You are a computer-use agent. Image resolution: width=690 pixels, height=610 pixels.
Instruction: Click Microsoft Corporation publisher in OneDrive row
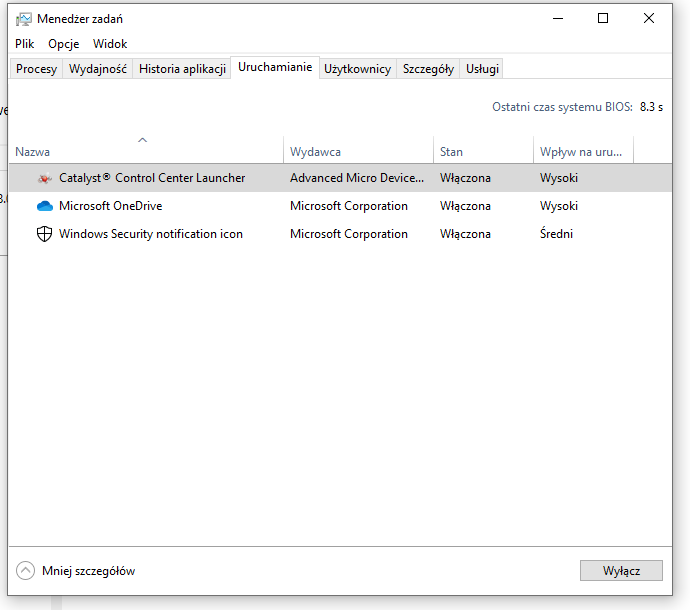[349, 206]
